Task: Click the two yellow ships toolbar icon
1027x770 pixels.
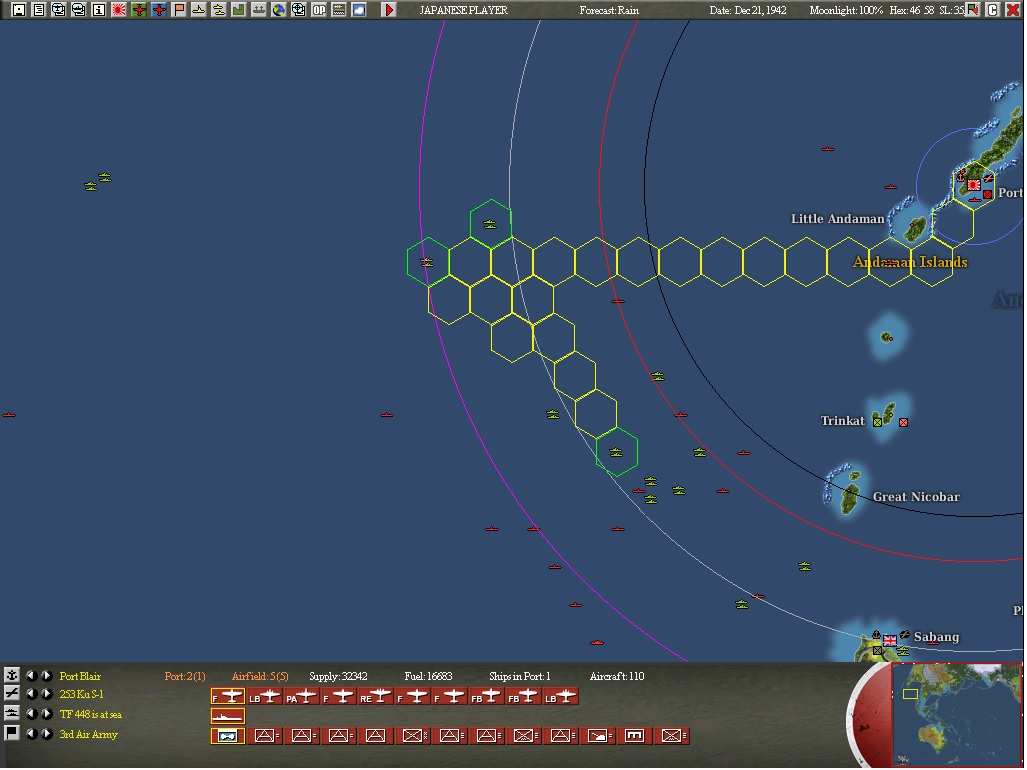Action: 219,10
